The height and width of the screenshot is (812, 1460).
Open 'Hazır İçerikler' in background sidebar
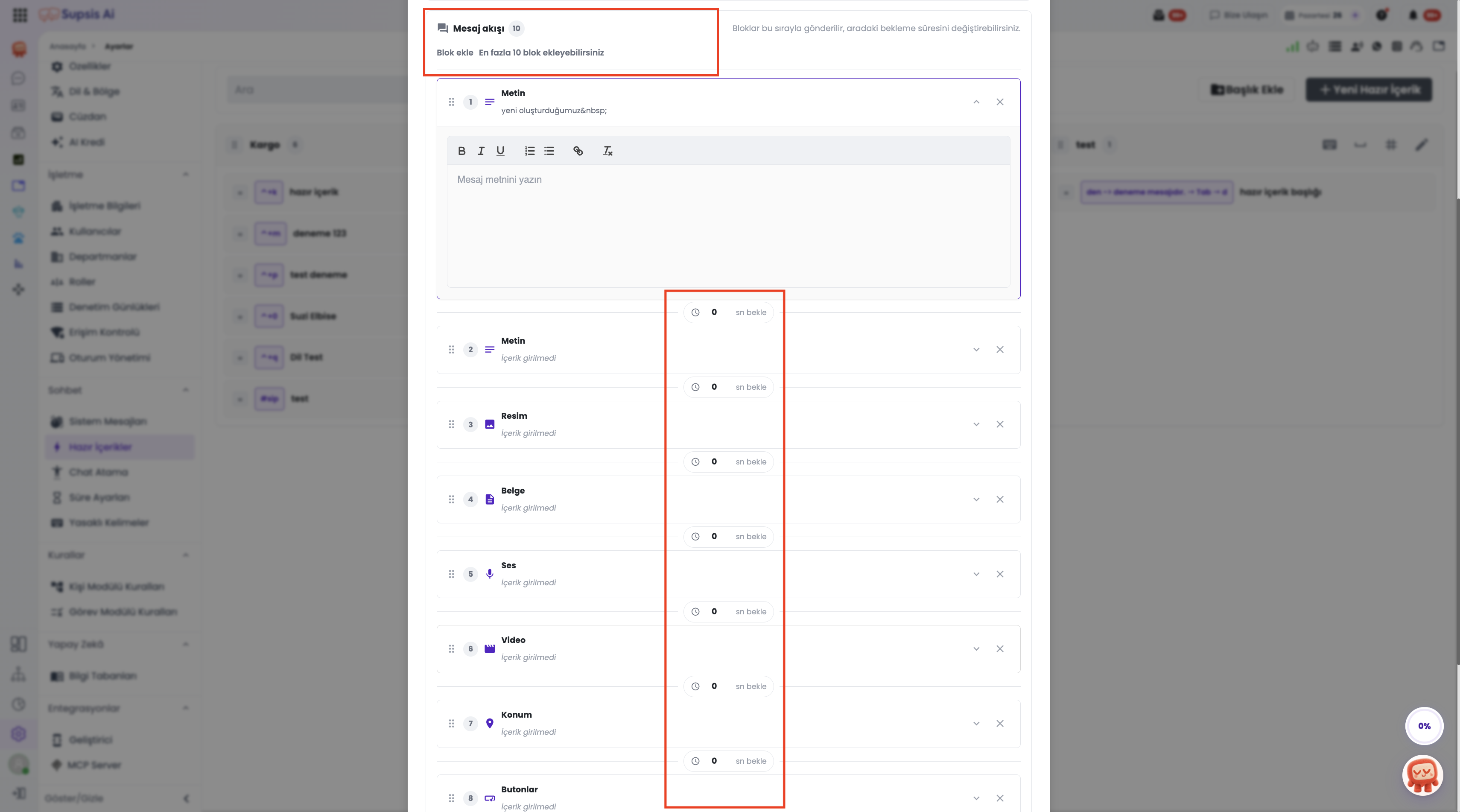[120, 447]
